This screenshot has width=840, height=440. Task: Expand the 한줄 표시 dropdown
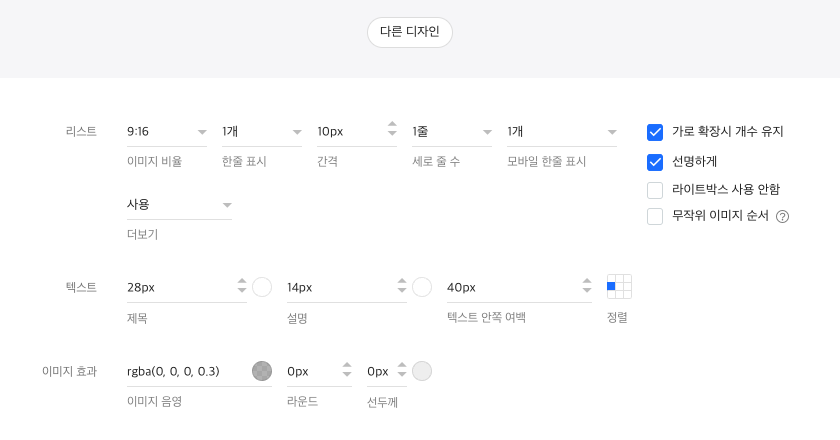point(262,132)
